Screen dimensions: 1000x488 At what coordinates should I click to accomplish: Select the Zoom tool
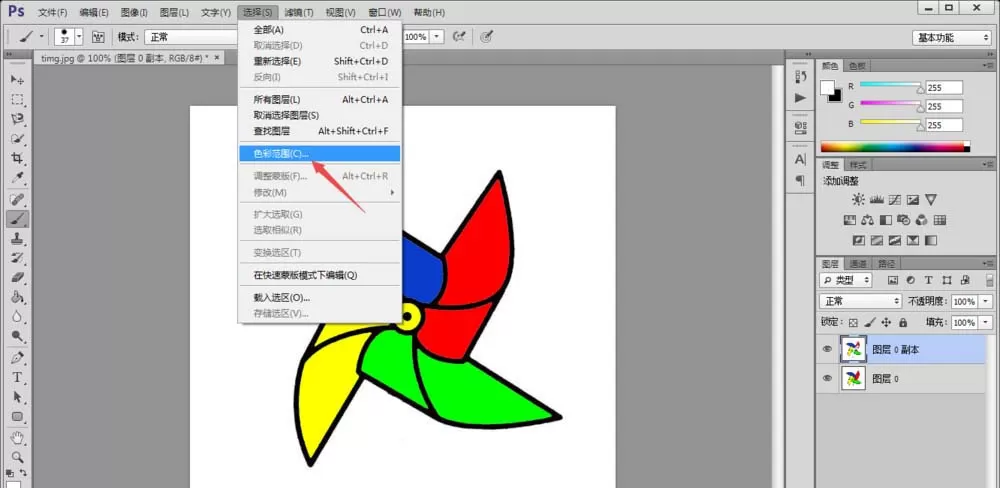click(x=18, y=457)
